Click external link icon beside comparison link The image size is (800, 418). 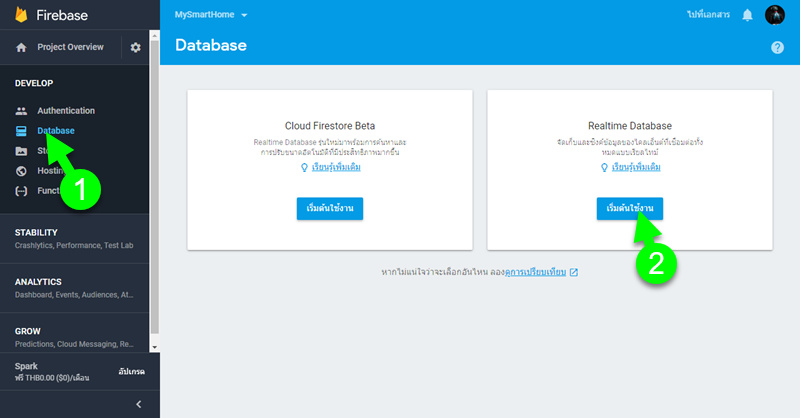(x=573, y=272)
